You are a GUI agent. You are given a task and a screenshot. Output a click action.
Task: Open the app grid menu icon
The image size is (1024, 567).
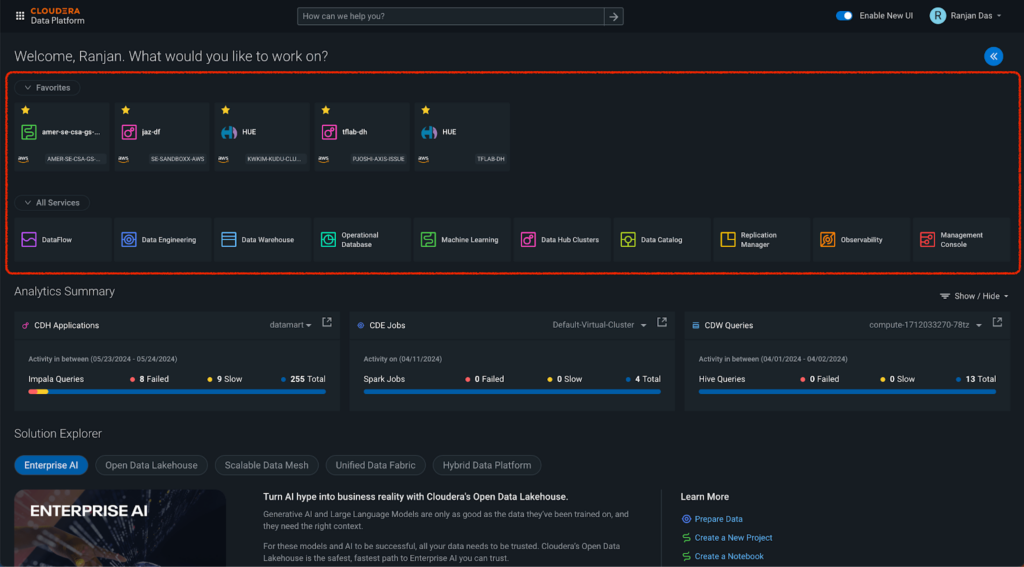coord(20,16)
